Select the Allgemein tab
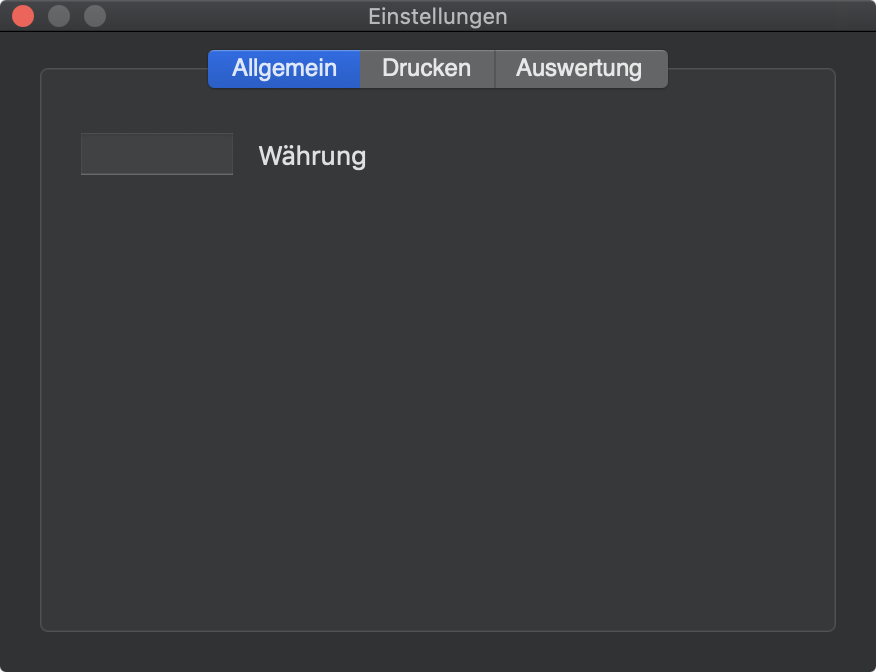The image size is (876, 672). (284, 69)
